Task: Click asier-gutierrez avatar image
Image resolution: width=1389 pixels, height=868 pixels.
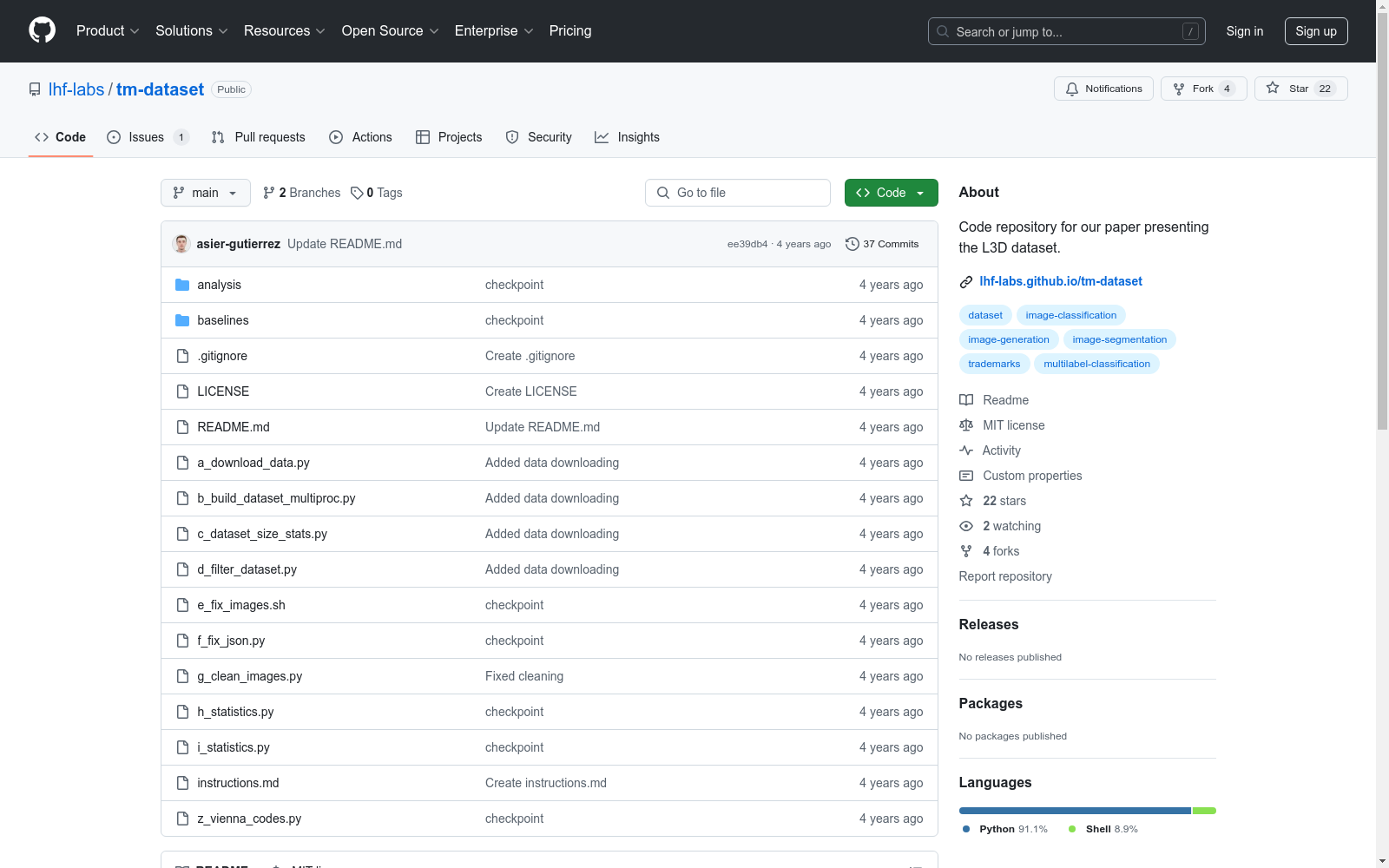Action: coord(181,244)
